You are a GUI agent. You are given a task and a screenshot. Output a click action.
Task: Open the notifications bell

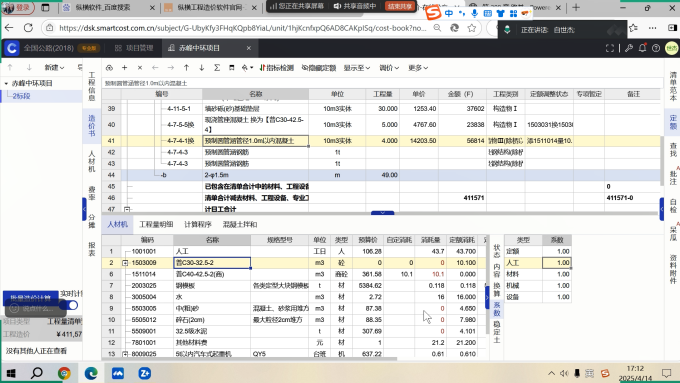click(x=642, y=48)
